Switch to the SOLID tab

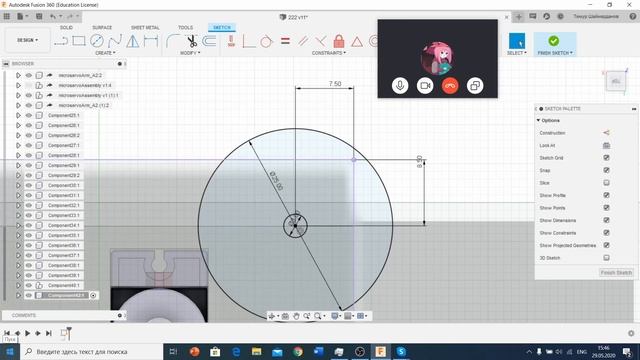click(66, 27)
